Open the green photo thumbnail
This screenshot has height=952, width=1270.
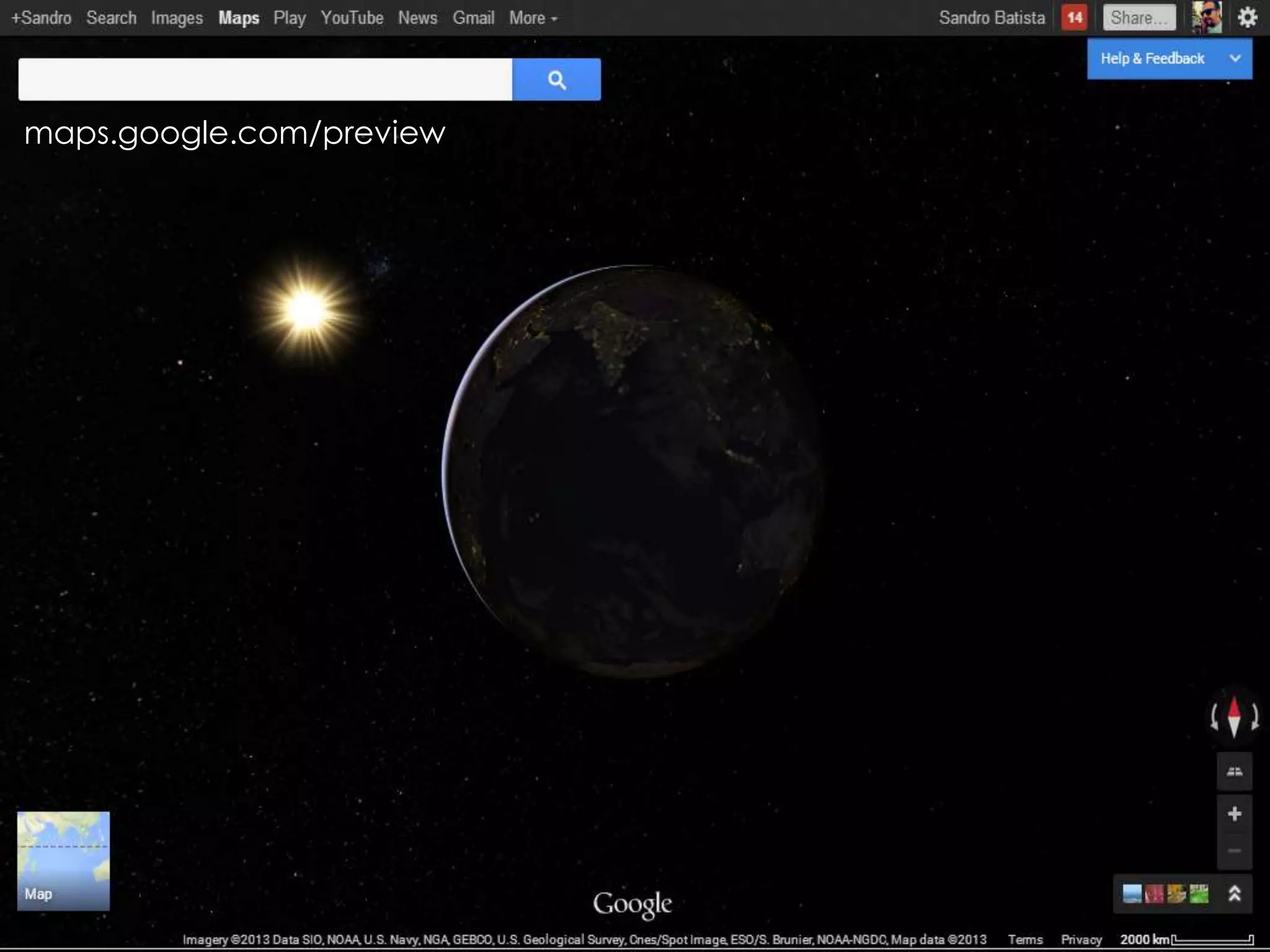pos(1199,894)
